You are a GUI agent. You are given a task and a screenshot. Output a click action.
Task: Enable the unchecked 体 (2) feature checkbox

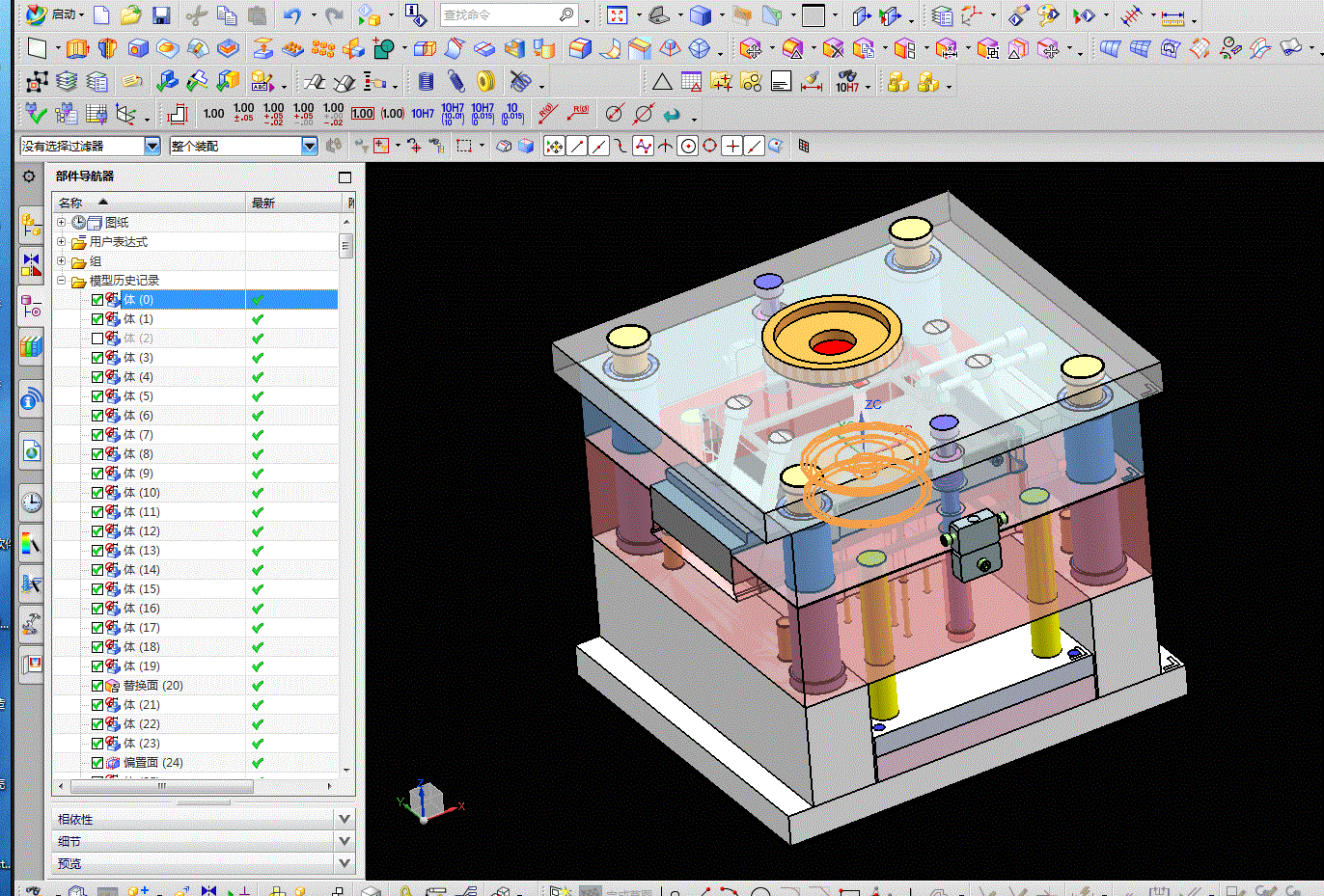pyautogui.click(x=97, y=339)
